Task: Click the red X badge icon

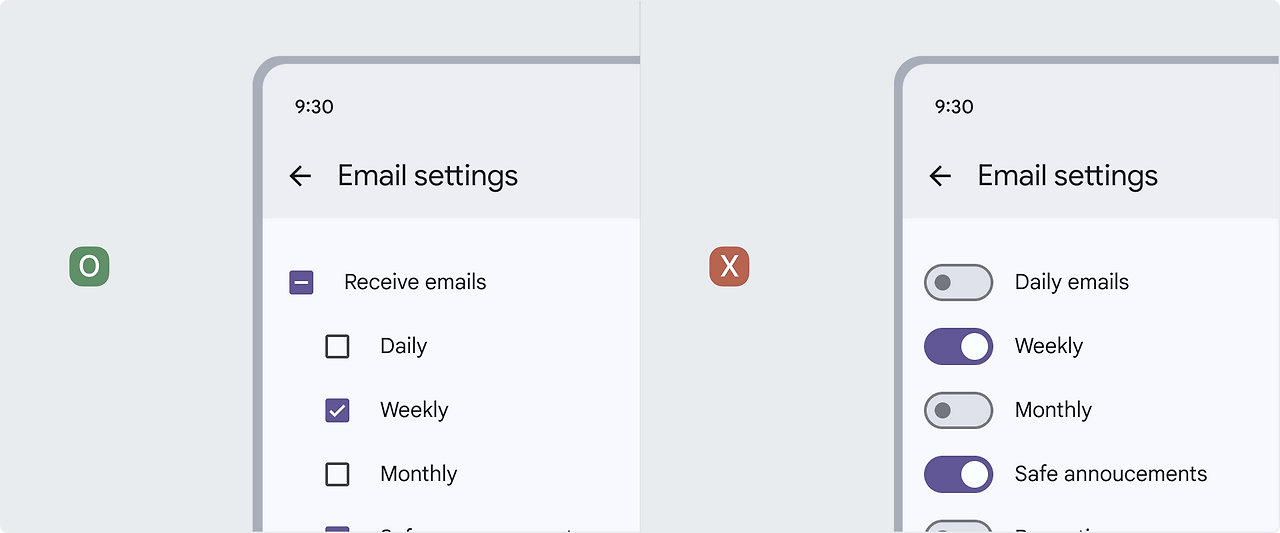Action: pos(729,266)
